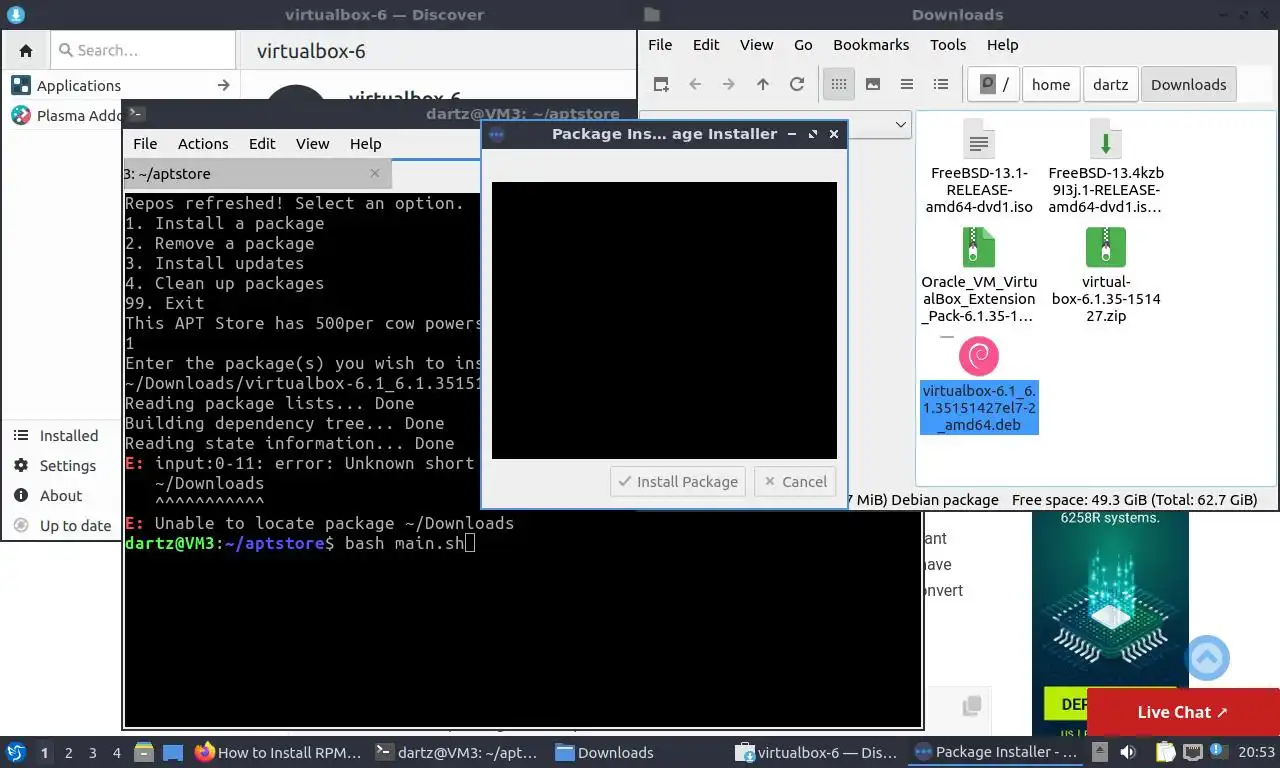Switch to virtual desktop 2
This screenshot has width=1280, height=768.
click(x=69, y=753)
